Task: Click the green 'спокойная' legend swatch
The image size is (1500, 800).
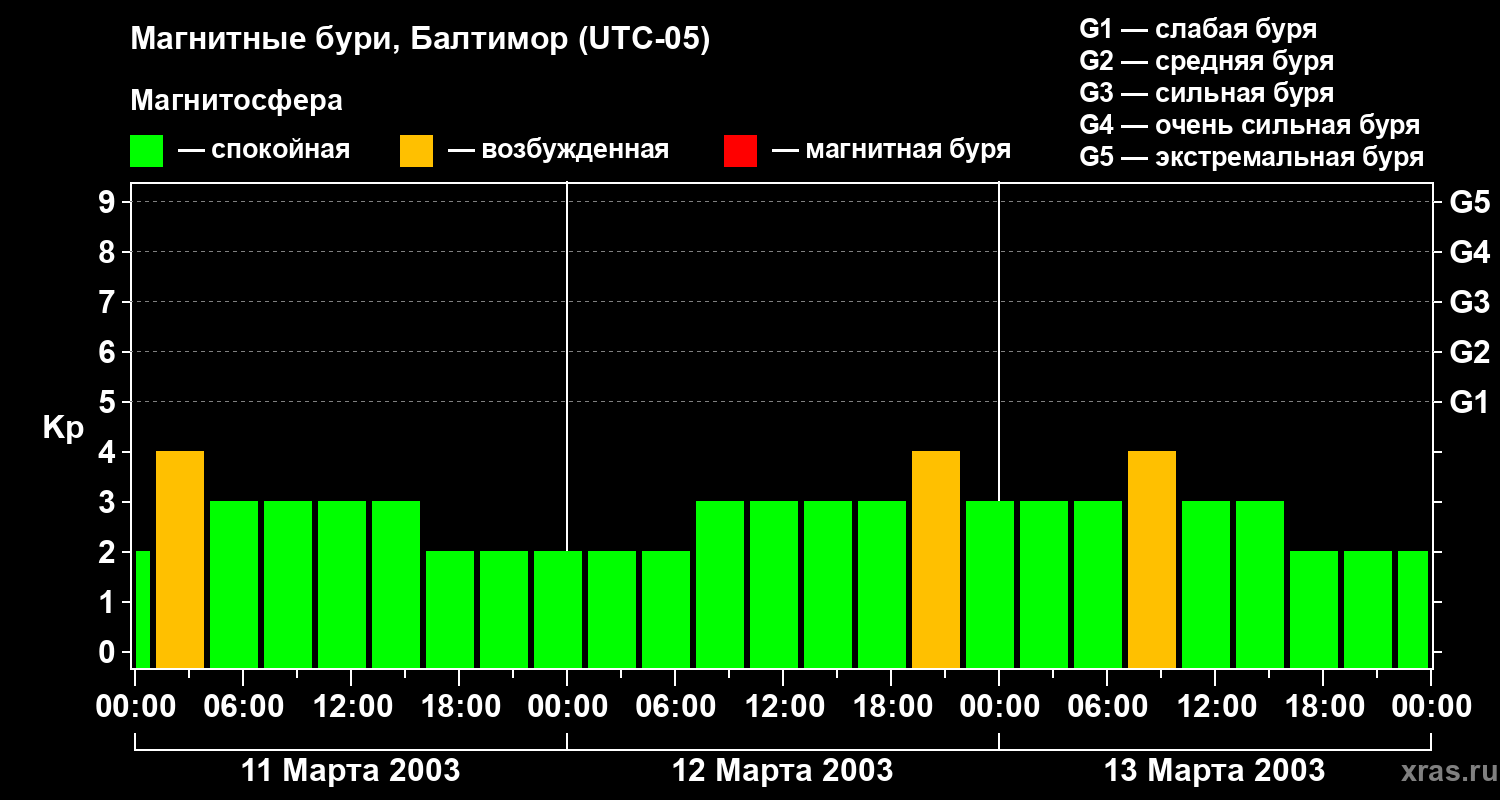Action: pos(146,151)
